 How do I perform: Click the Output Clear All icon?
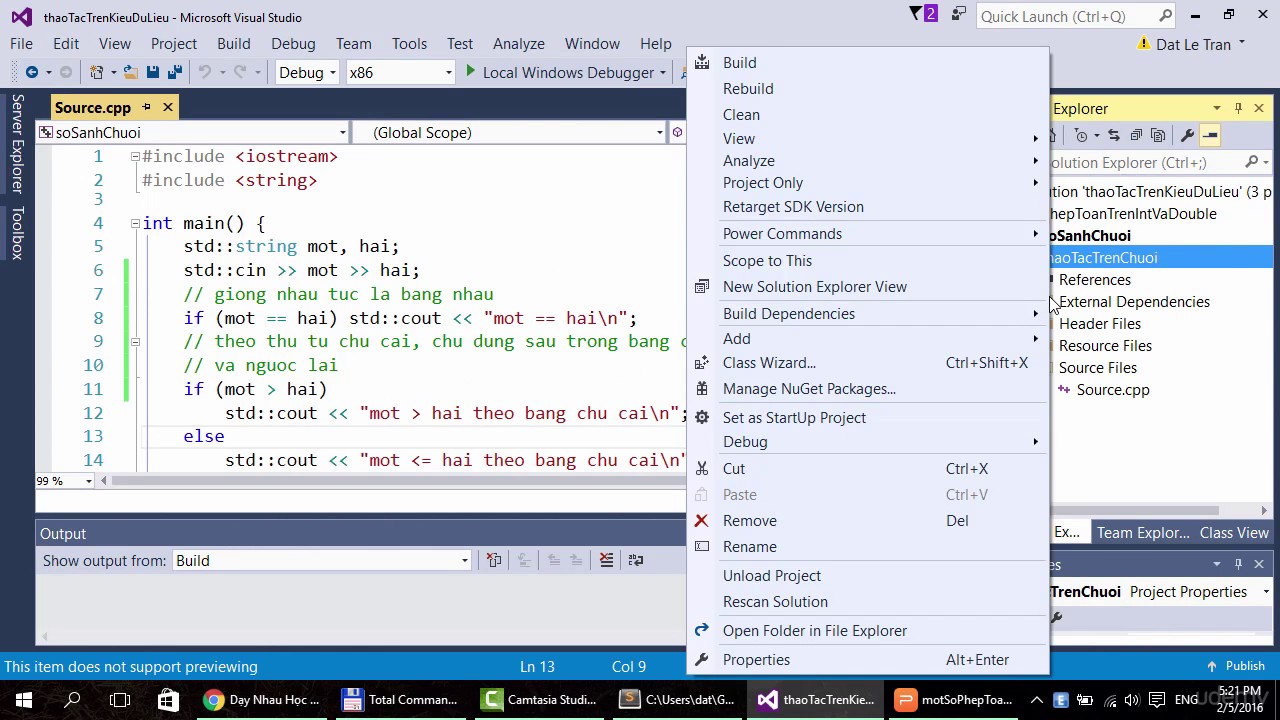pyautogui.click(x=606, y=560)
